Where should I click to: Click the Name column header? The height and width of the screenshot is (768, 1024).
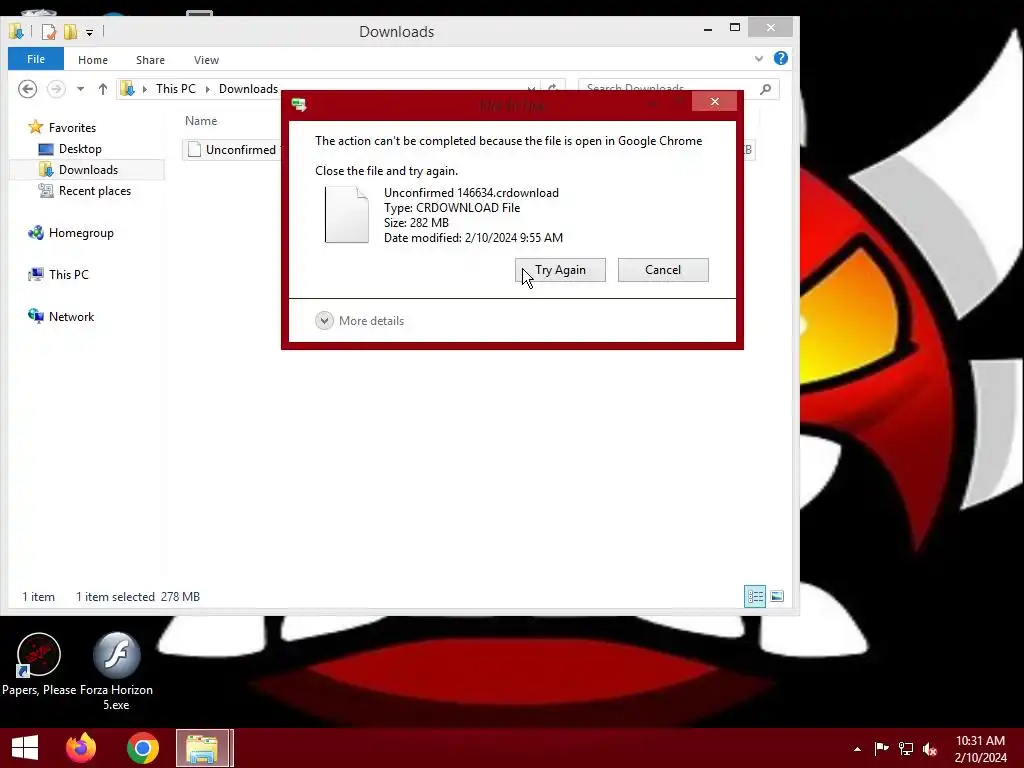click(x=200, y=121)
